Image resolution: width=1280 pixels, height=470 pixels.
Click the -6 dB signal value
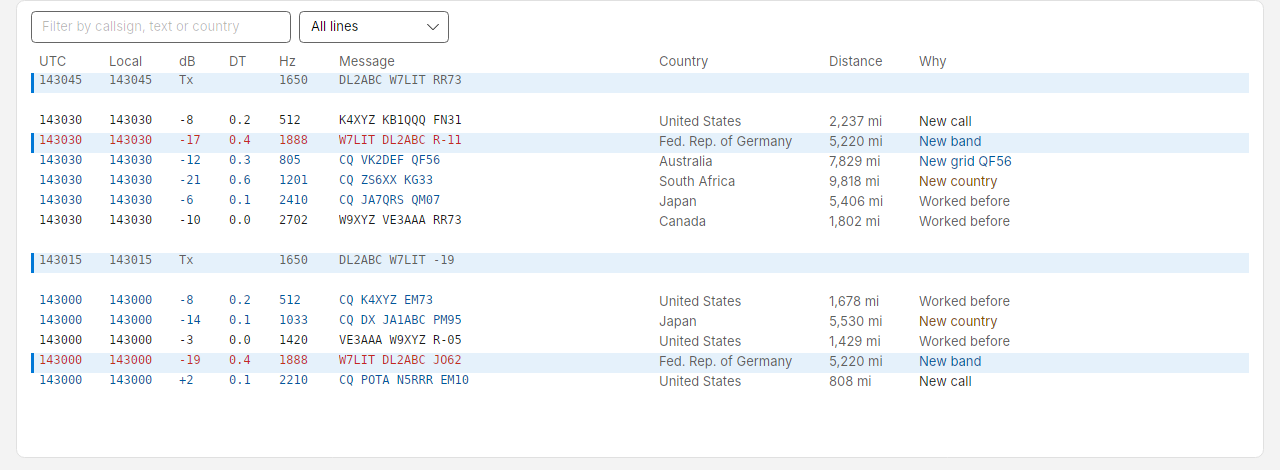[186, 200]
